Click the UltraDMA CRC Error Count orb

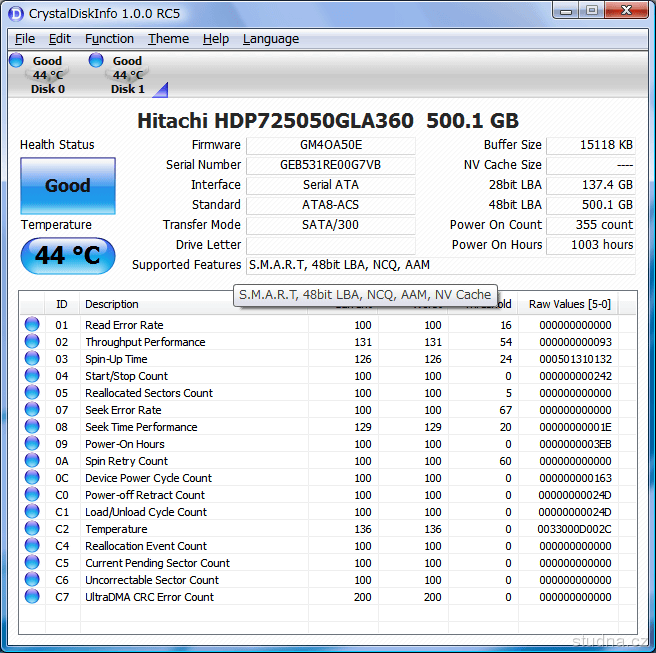coord(32,597)
